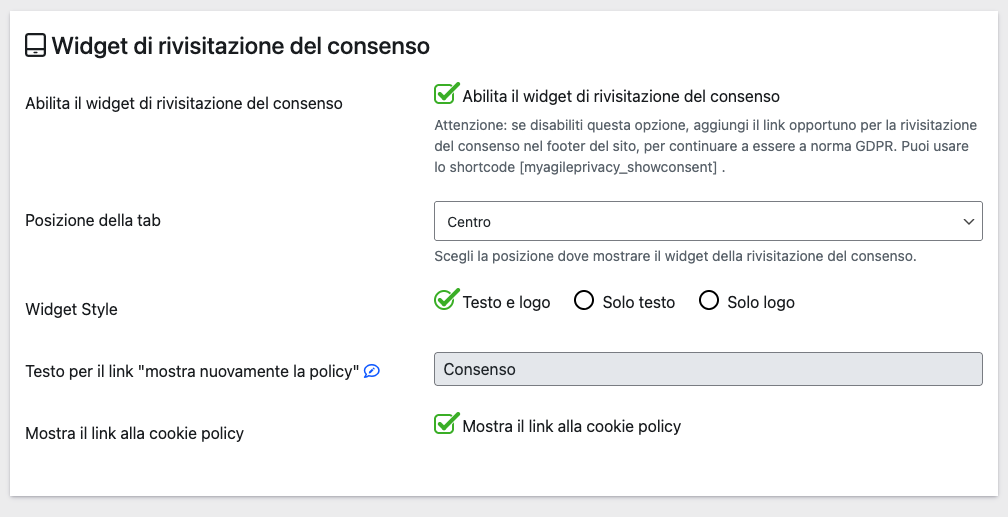This screenshot has height=517, width=1008.
Task: Click the "Solo testo" option label text
Action: pos(639,302)
